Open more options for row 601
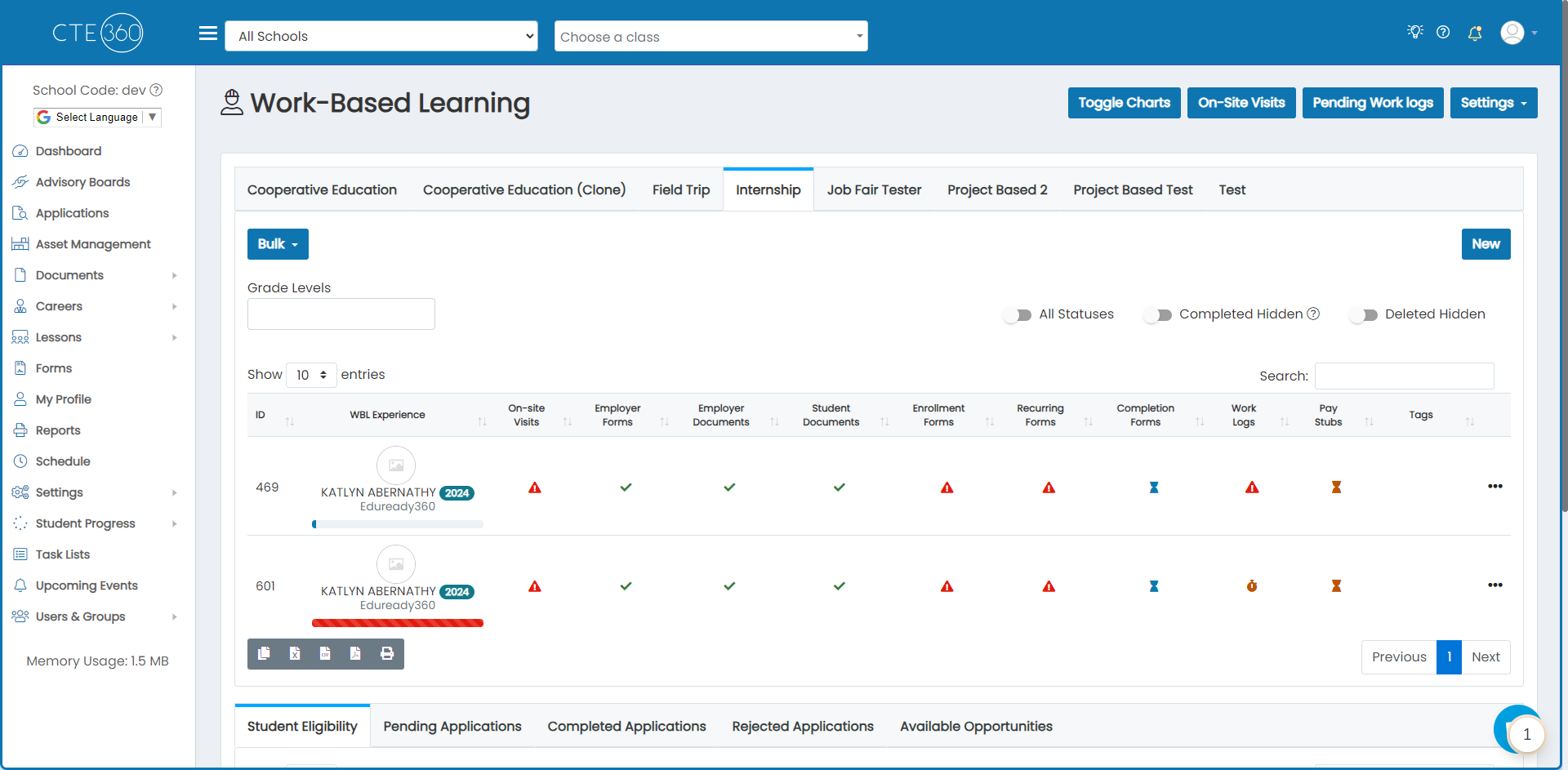The height and width of the screenshot is (770, 1568). click(1495, 585)
